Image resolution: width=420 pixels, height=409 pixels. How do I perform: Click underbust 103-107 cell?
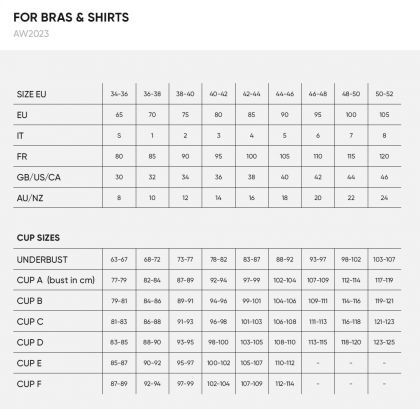(384, 259)
